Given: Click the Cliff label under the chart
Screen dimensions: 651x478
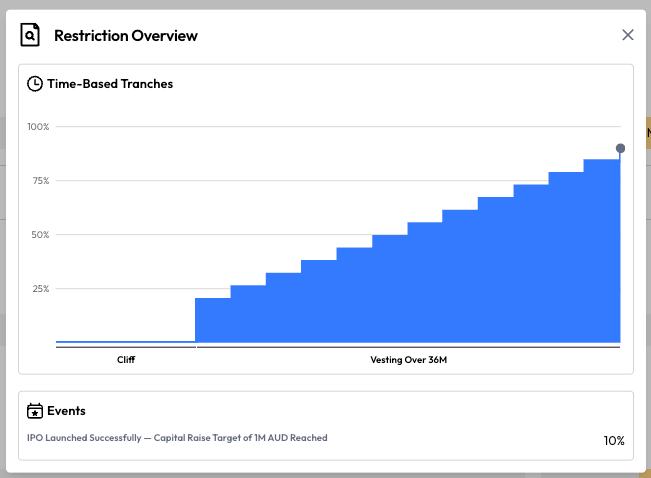Looking at the screenshot, I should click(126, 360).
